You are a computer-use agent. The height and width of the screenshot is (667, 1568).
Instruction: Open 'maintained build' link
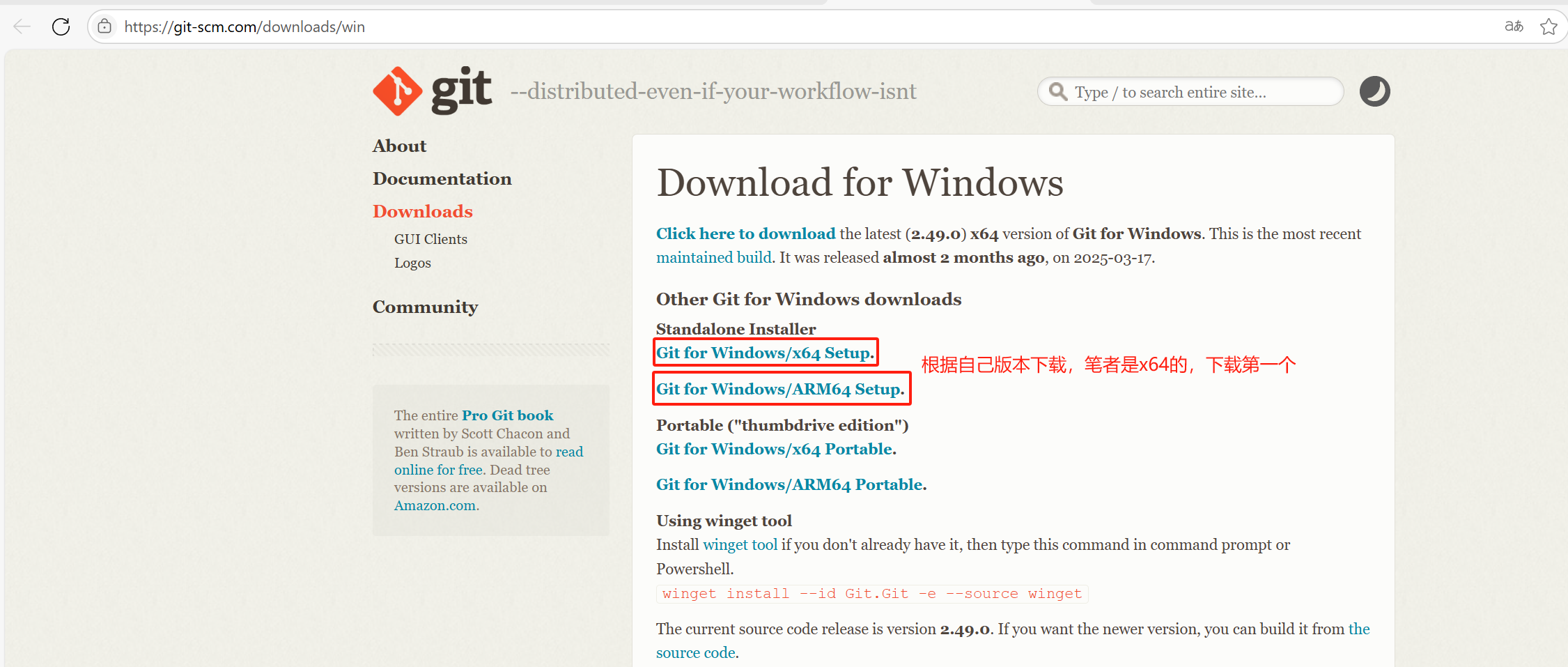click(713, 257)
